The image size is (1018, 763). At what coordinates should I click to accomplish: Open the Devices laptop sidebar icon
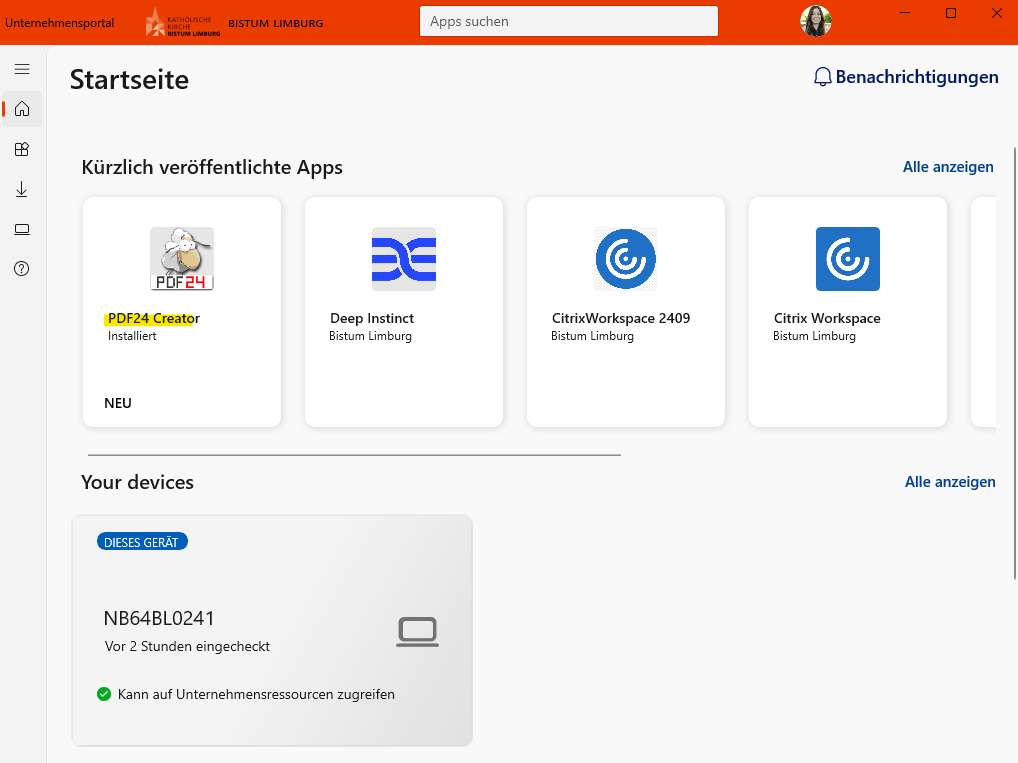point(22,229)
